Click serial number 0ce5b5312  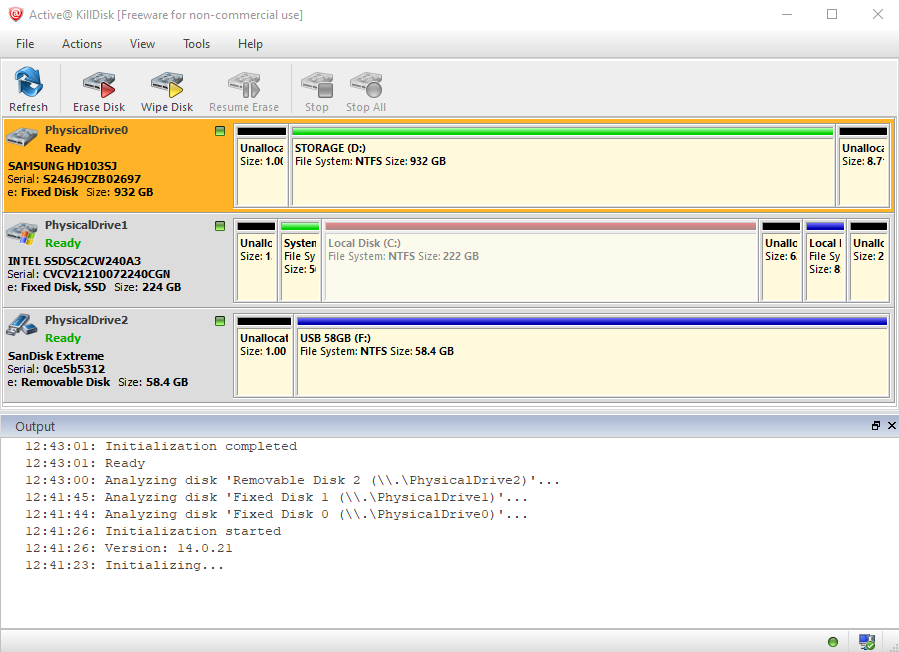click(74, 369)
